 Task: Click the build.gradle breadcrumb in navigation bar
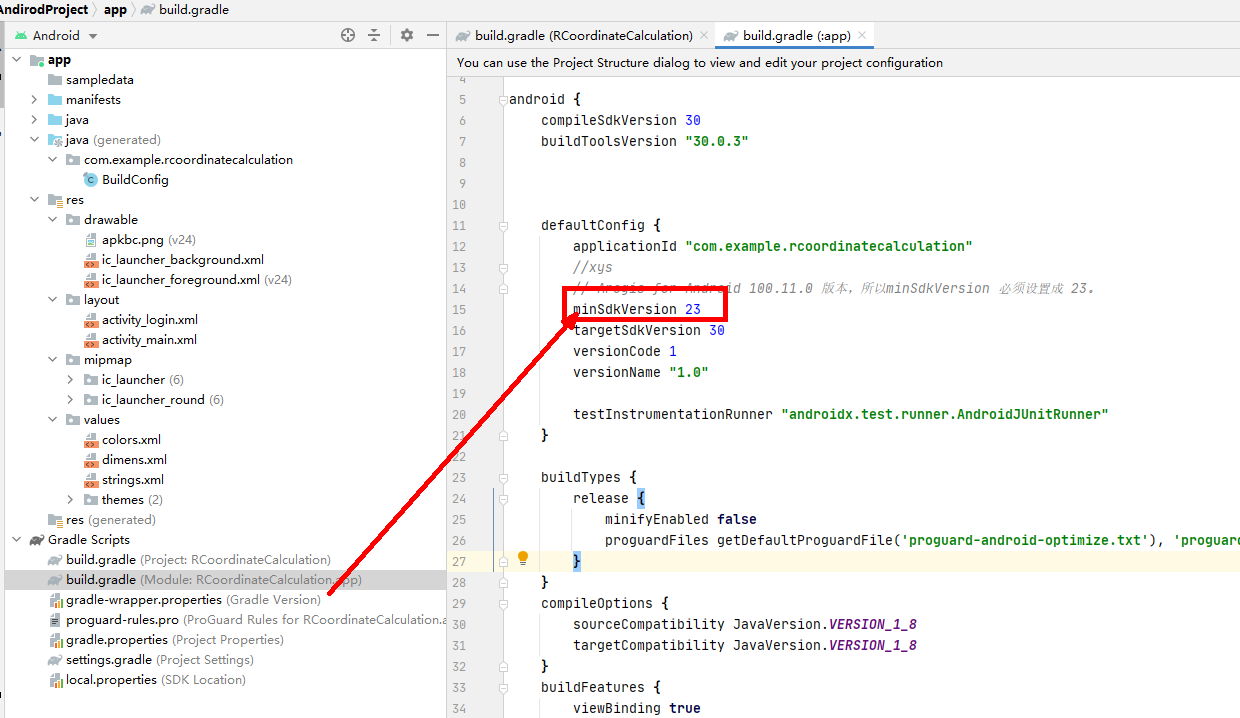[x=186, y=9]
